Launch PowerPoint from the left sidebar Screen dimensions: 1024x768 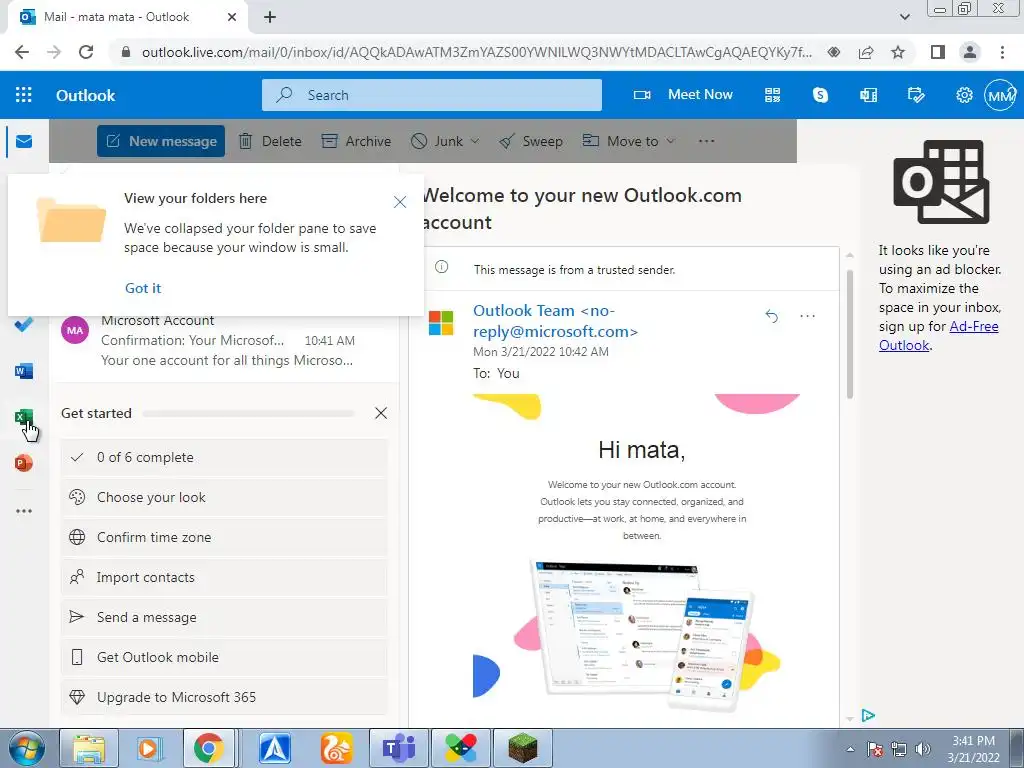24,463
